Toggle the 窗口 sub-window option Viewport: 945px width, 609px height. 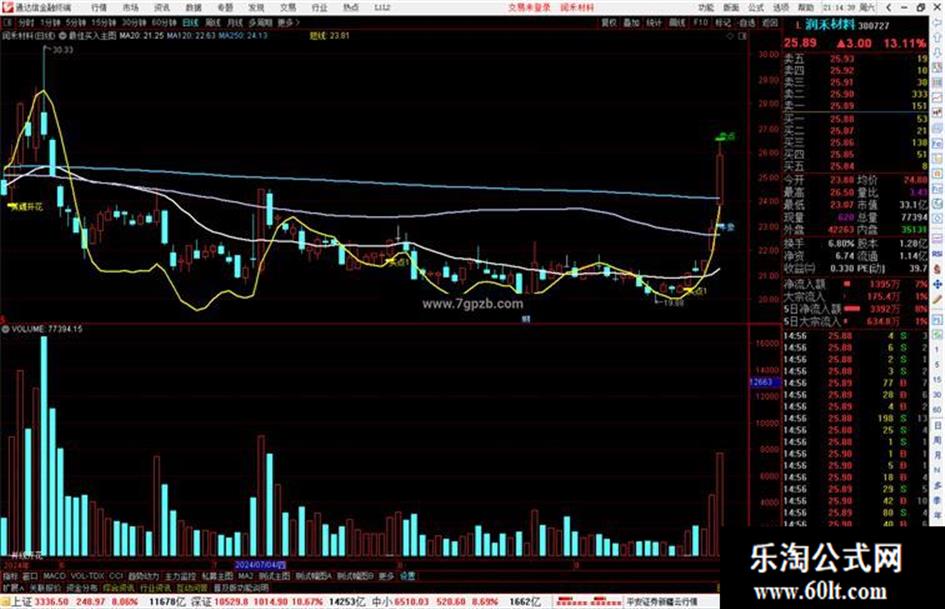pos(30,576)
